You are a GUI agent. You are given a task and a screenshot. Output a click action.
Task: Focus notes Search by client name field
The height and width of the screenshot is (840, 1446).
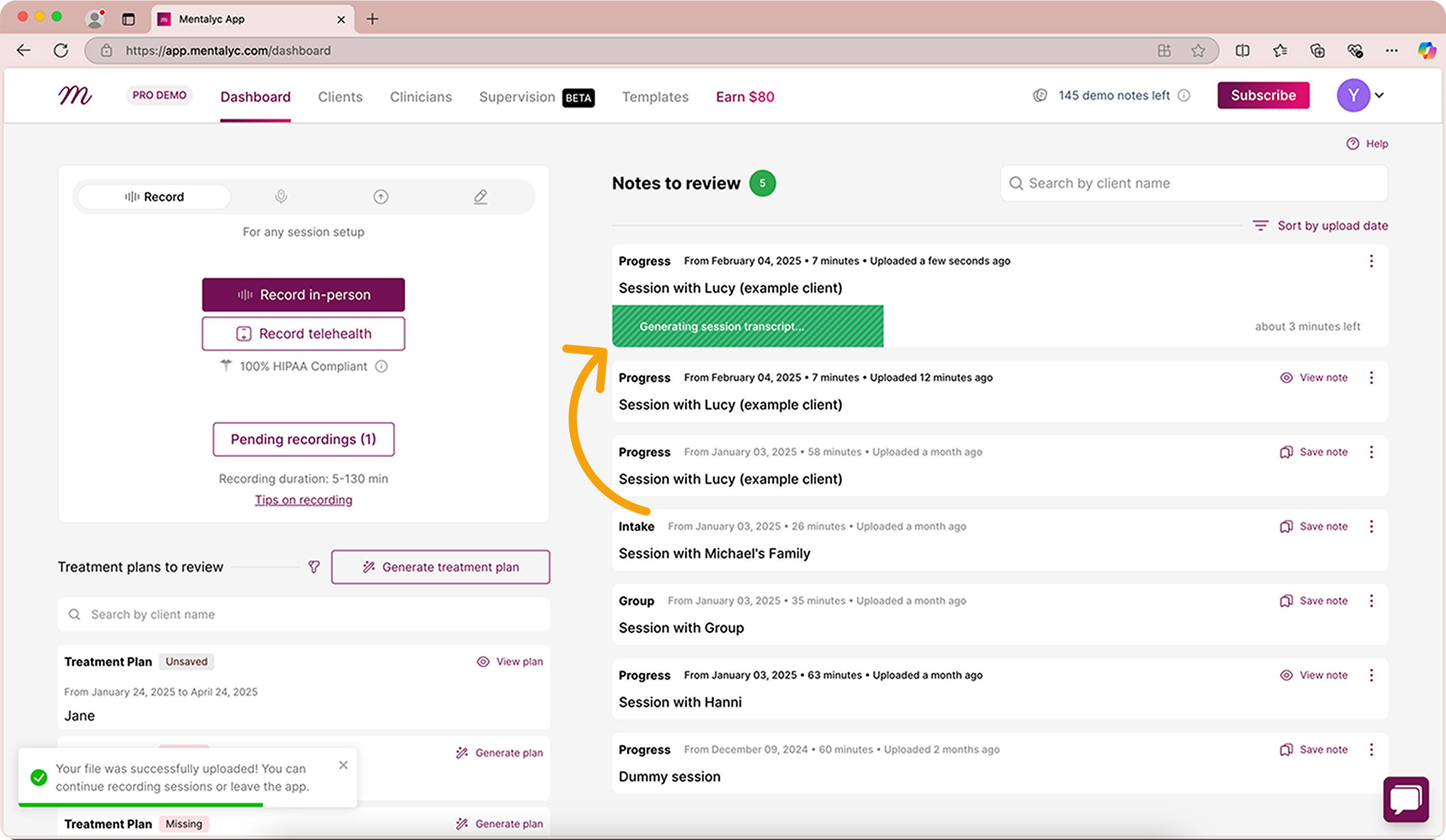pos(1194,183)
